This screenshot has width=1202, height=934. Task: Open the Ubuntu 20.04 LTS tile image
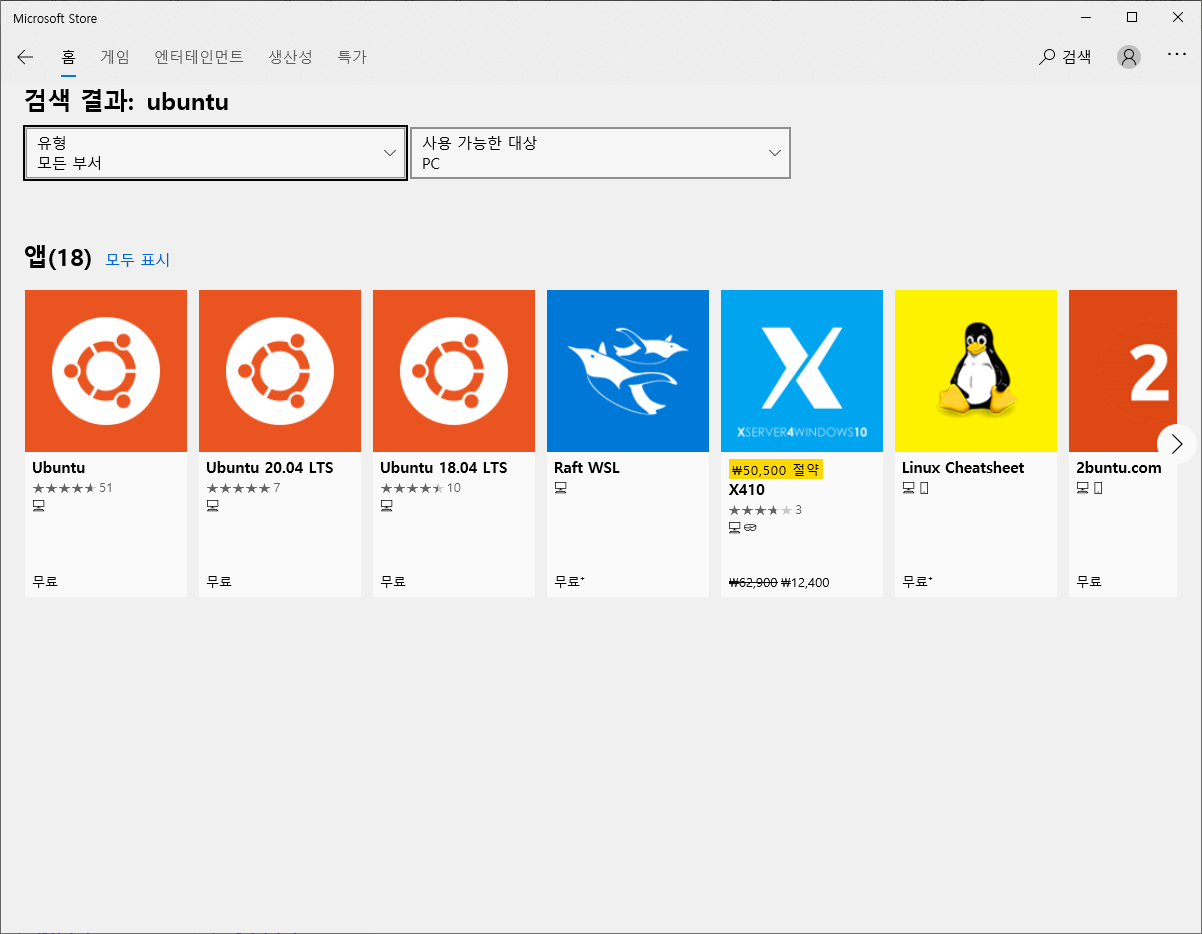pyautogui.click(x=280, y=371)
